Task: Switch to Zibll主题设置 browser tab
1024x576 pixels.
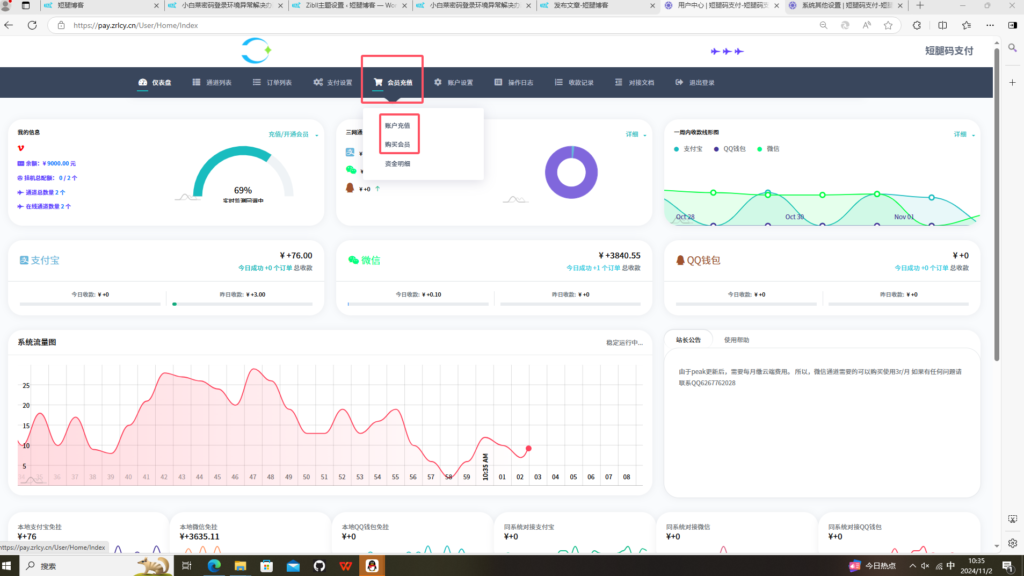Action: pyautogui.click(x=349, y=5)
